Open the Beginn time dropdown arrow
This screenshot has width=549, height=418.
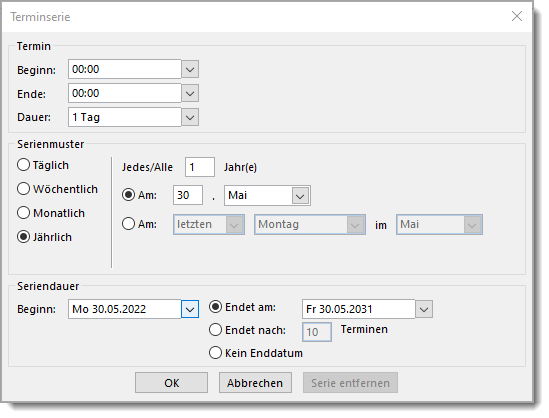point(190,69)
